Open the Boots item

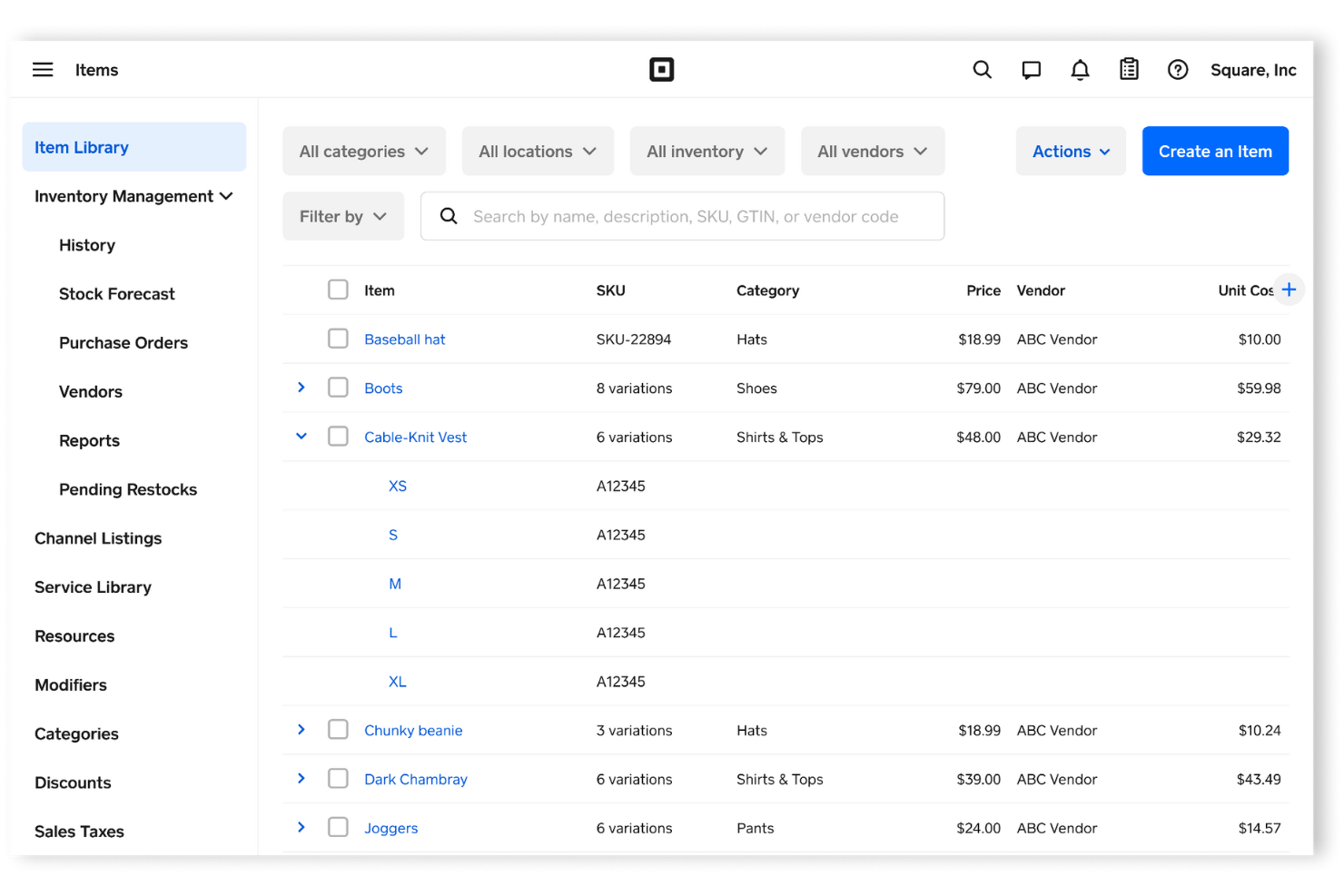(x=383, y=389)
